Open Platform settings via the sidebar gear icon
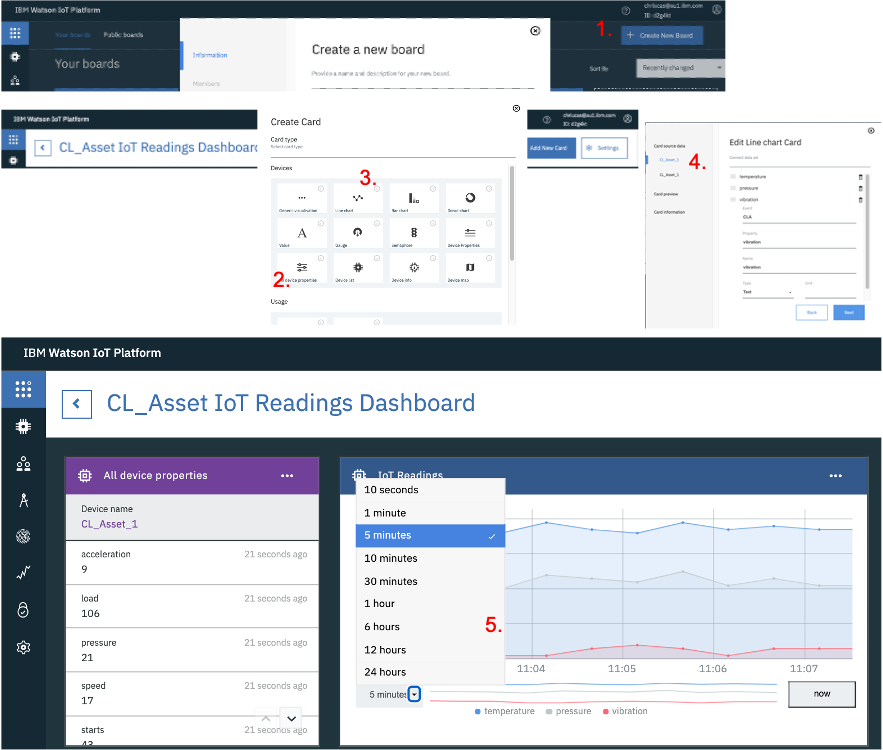The height and width of the screenshot is (750, 883). click(x=23, y=647)
